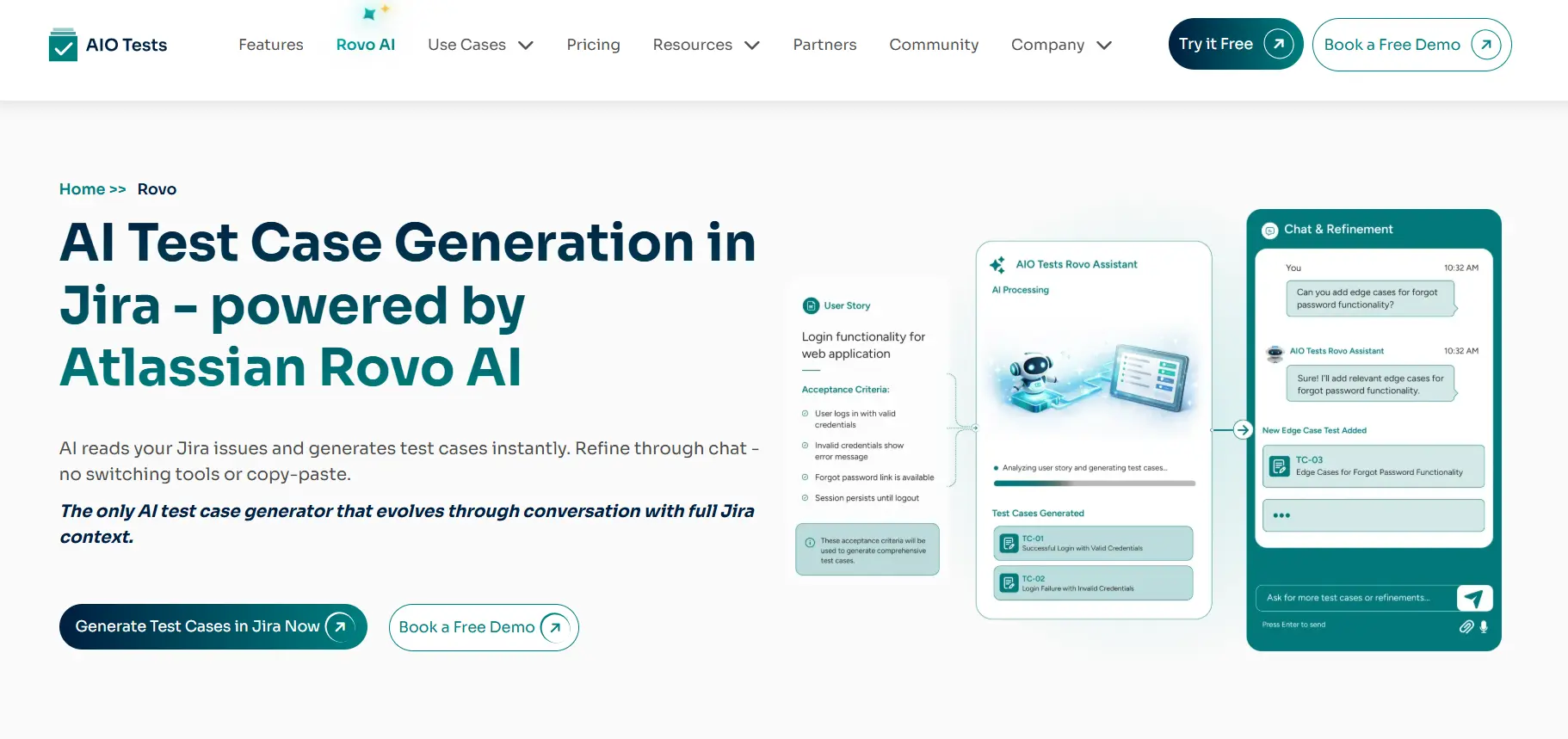The image size is (1568, 739).
Task: Click the microphone icon in chat
Action: tap(1484, 626)
